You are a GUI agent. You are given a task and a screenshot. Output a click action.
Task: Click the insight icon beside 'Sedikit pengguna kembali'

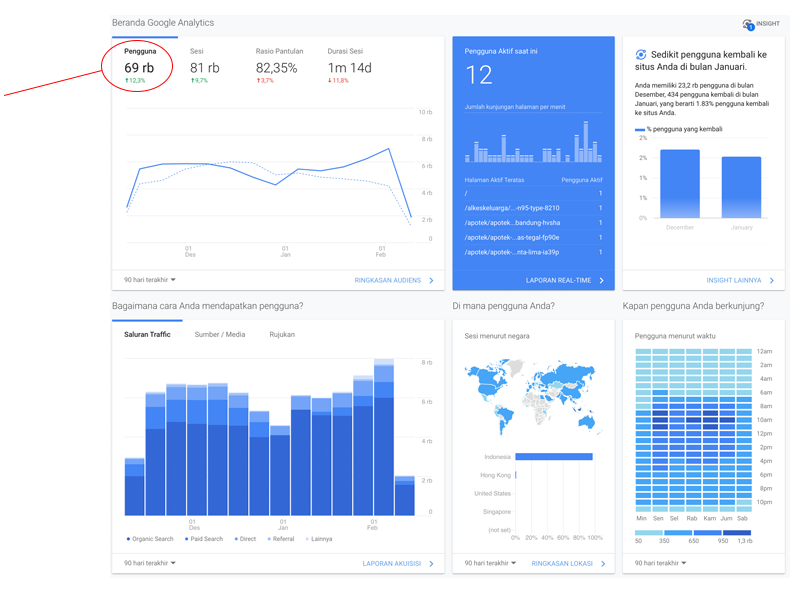[641, 55]
